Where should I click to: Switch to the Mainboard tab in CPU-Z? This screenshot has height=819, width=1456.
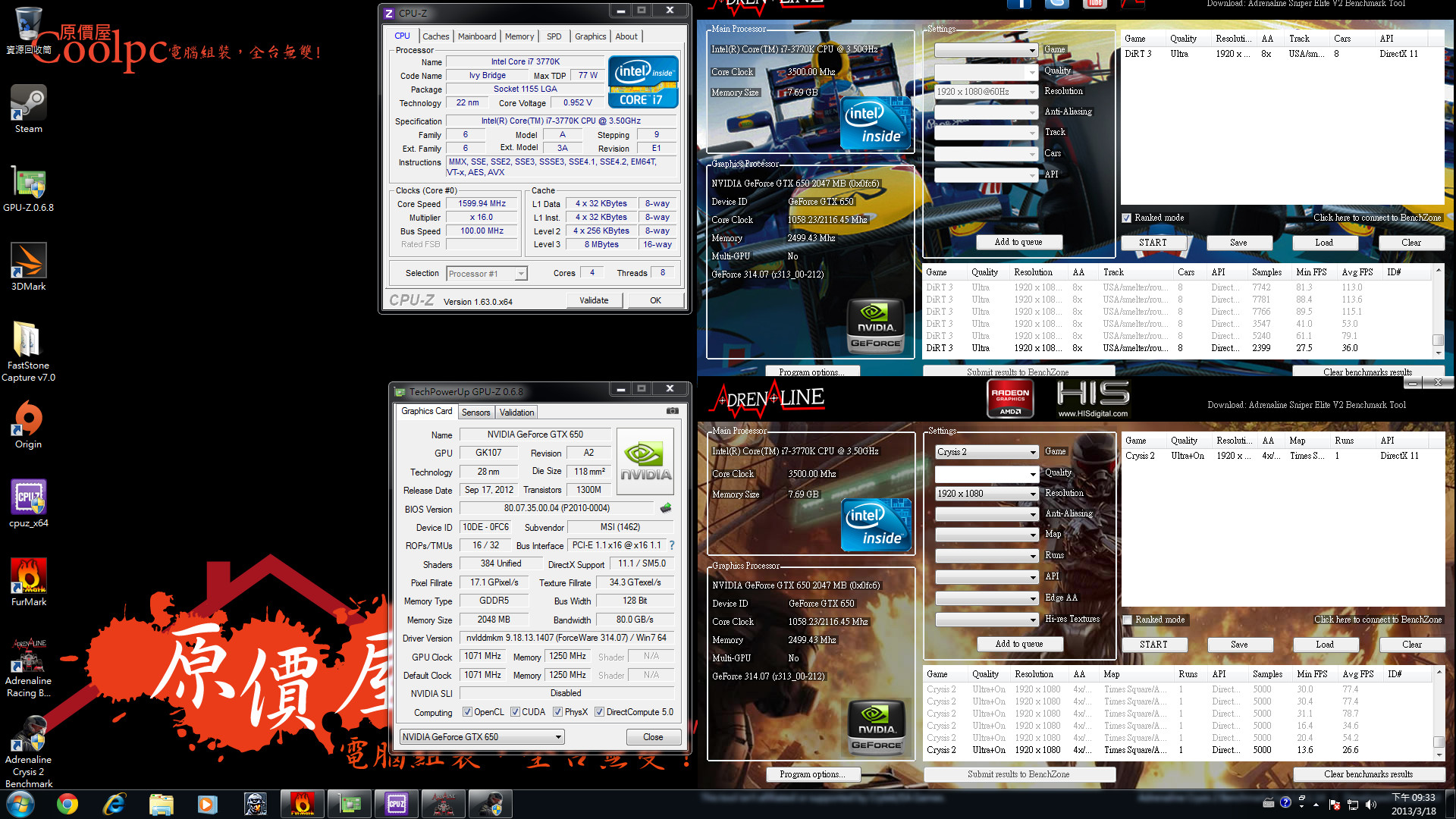click(x=476, y=36)
